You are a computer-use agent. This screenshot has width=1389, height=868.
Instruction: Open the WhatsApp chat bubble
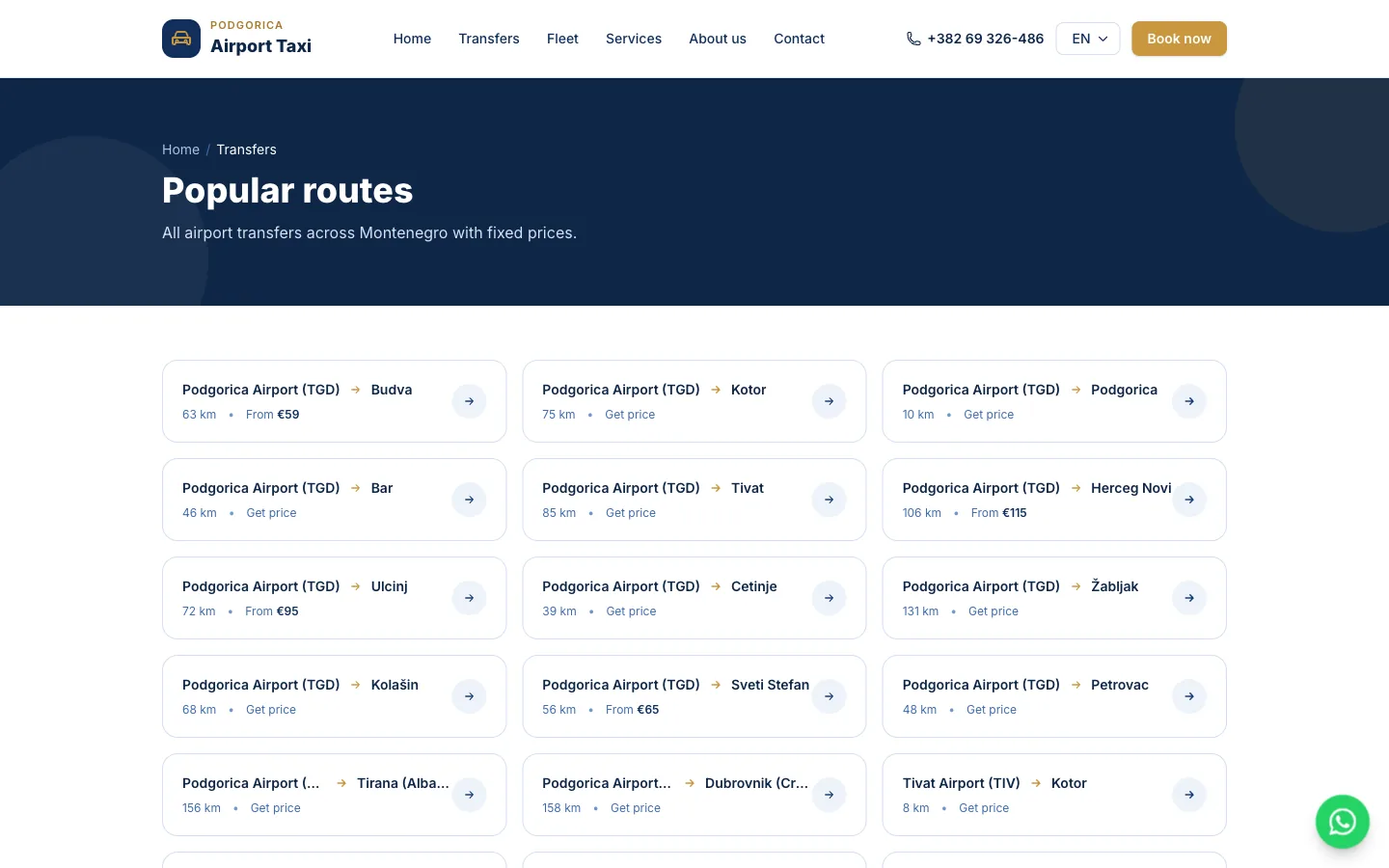[1343, 822]
